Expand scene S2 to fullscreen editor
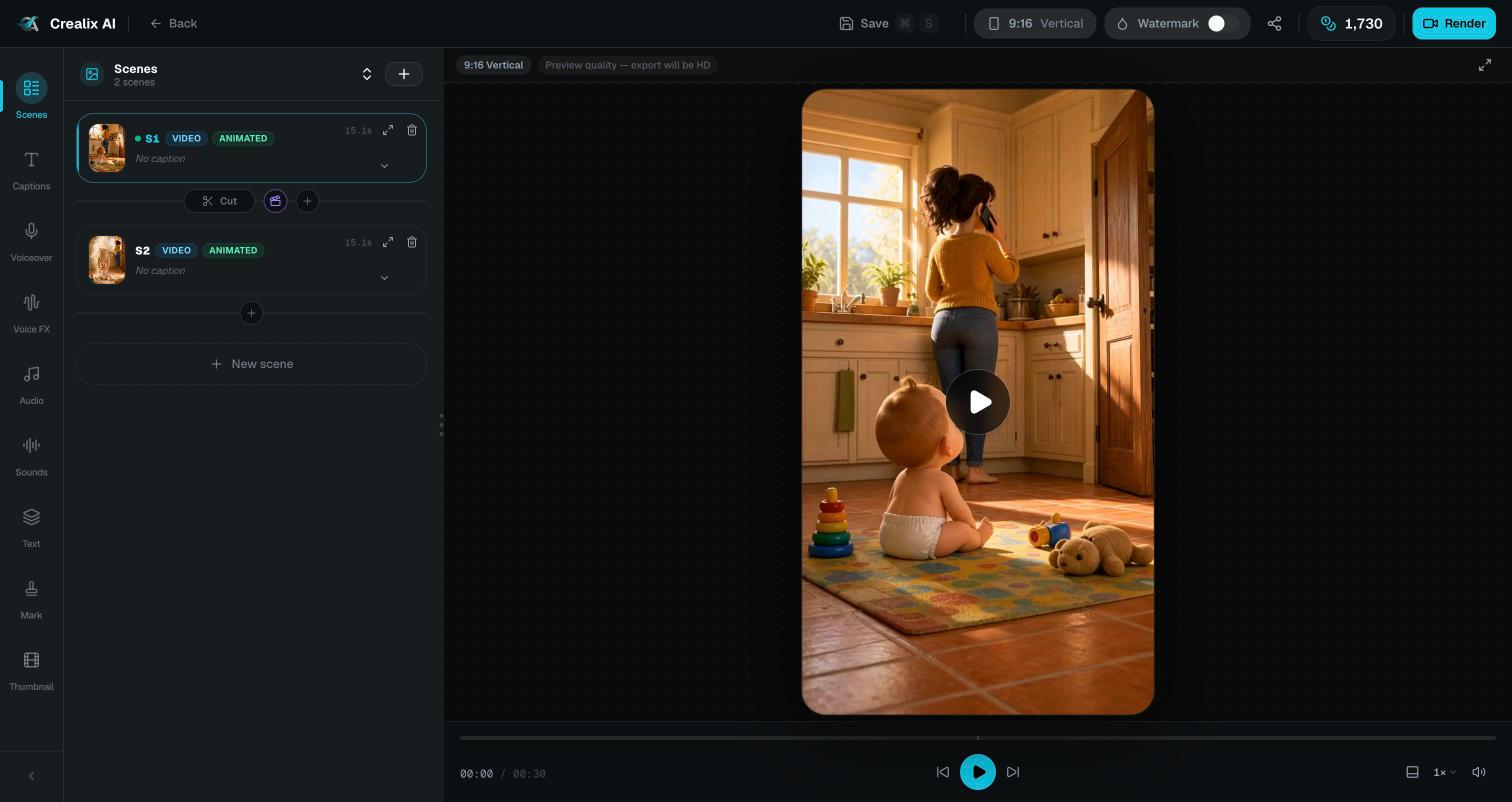 click(388, 242)
